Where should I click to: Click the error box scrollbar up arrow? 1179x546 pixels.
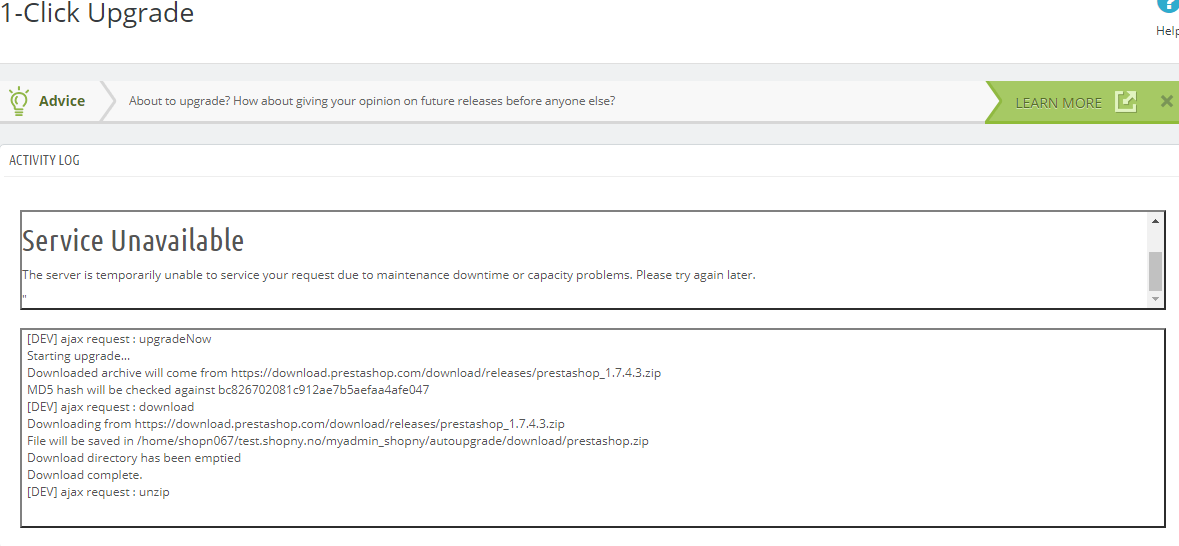[x=1155, y=220]
